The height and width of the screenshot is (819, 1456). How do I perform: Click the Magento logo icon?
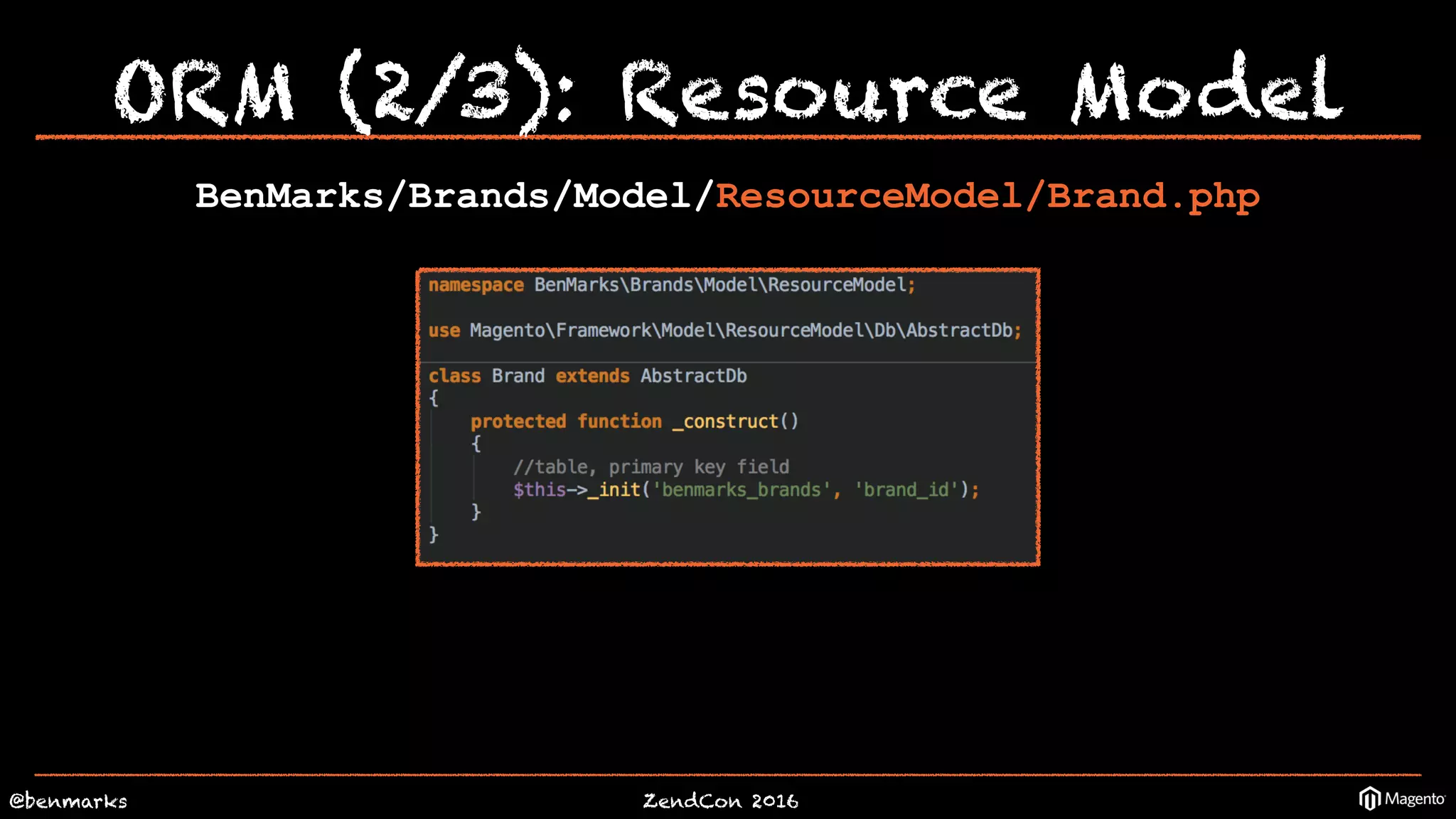coord(1369,798)
